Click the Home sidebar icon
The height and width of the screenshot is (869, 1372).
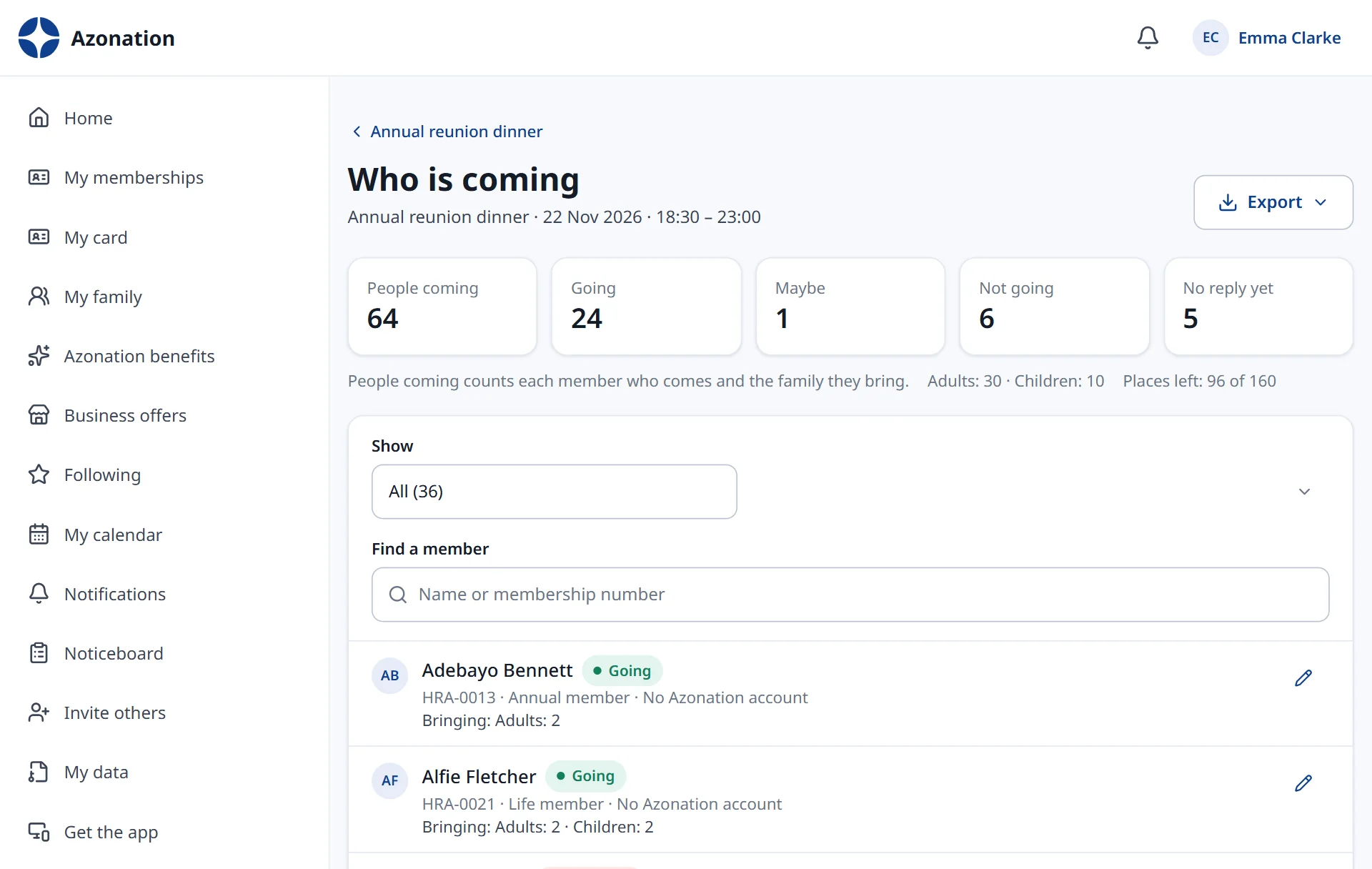click(x=39, y=118)
